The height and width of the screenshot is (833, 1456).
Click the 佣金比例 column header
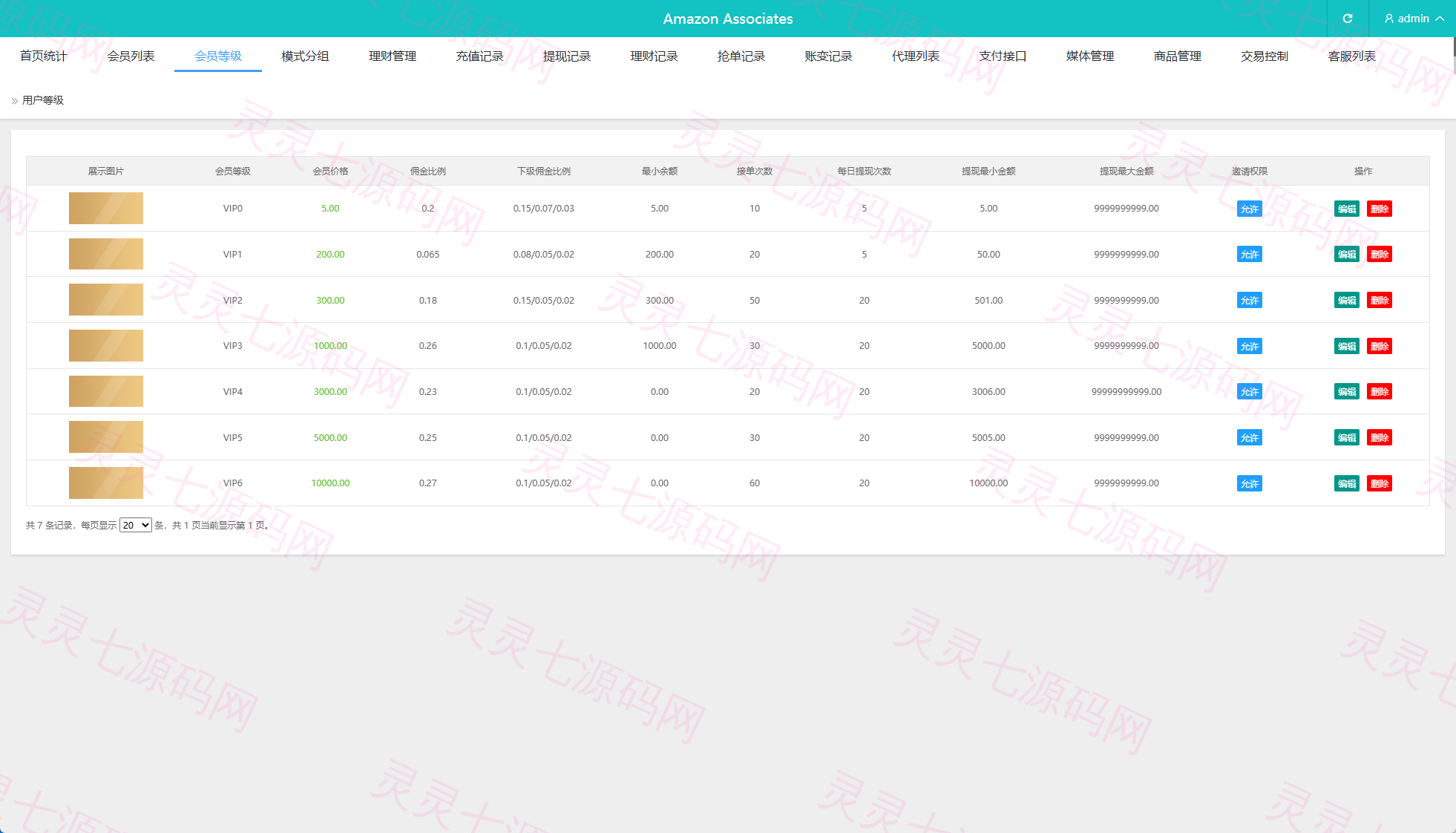[428, 171]
